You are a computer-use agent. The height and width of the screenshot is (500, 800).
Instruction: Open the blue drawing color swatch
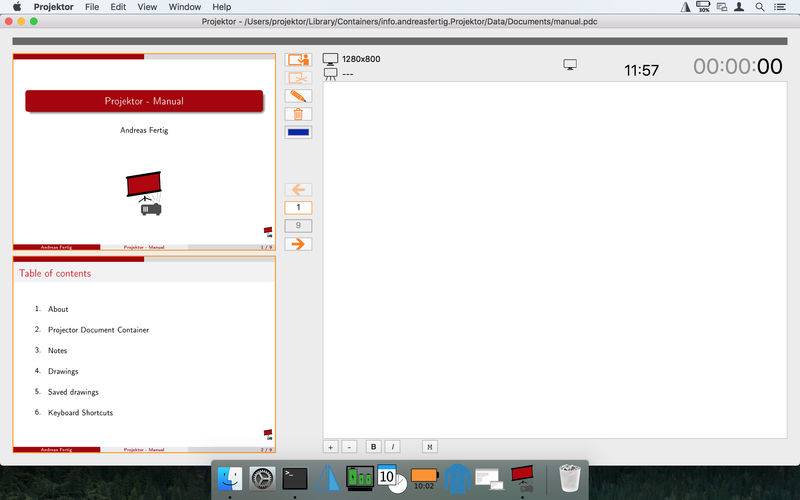(298, 132)
